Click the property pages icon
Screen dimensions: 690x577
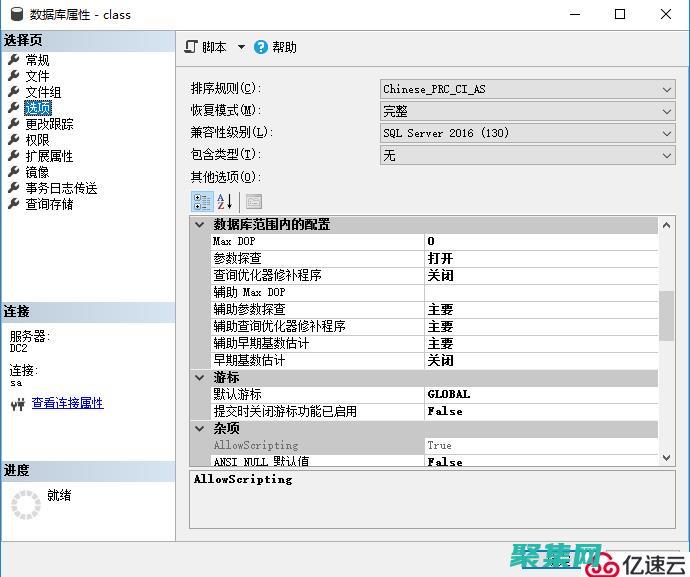(x=253, y=201)
